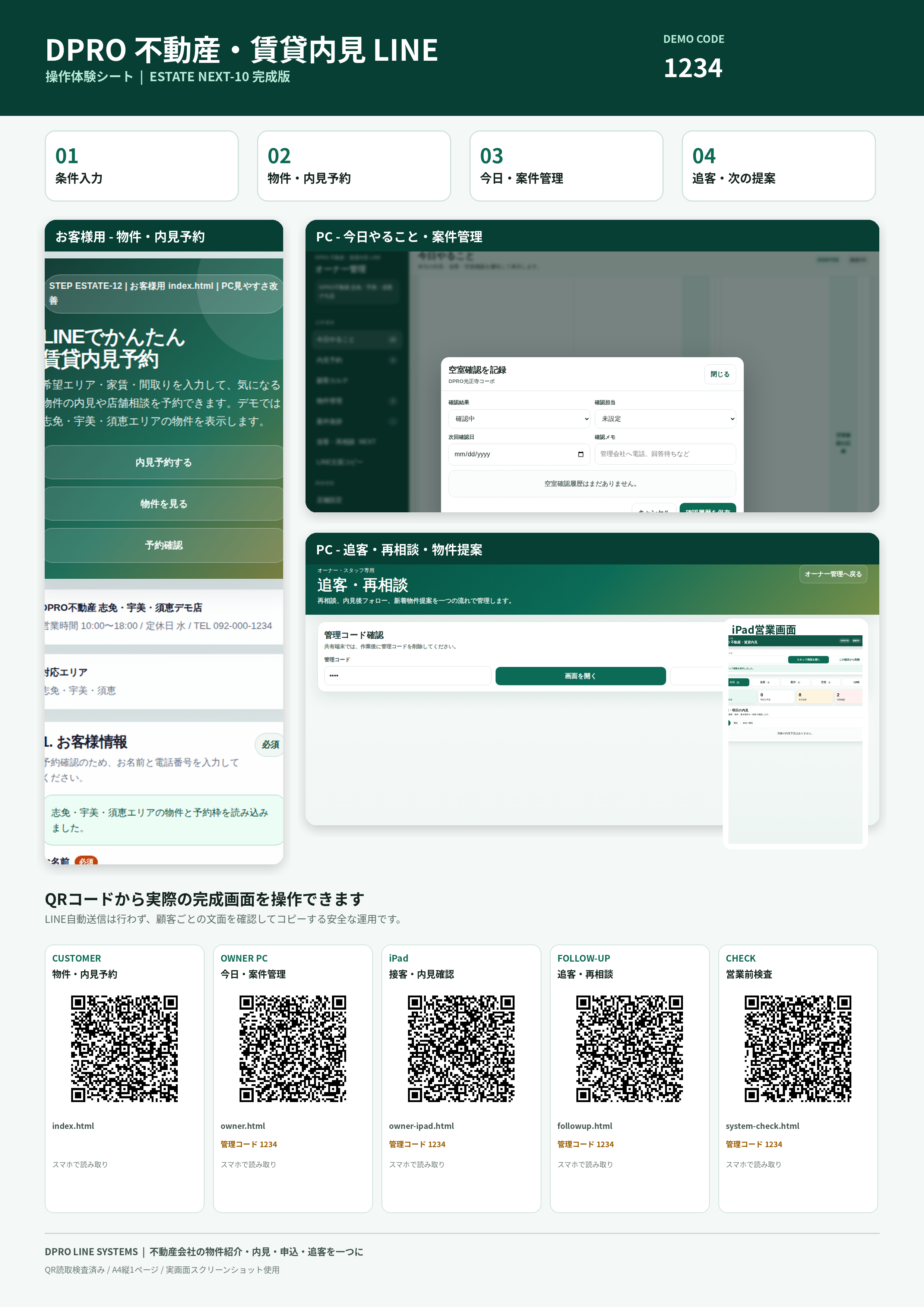Click the system-check.html file name
Screen dimensions: 924x1307
[x=762, y=1126]
